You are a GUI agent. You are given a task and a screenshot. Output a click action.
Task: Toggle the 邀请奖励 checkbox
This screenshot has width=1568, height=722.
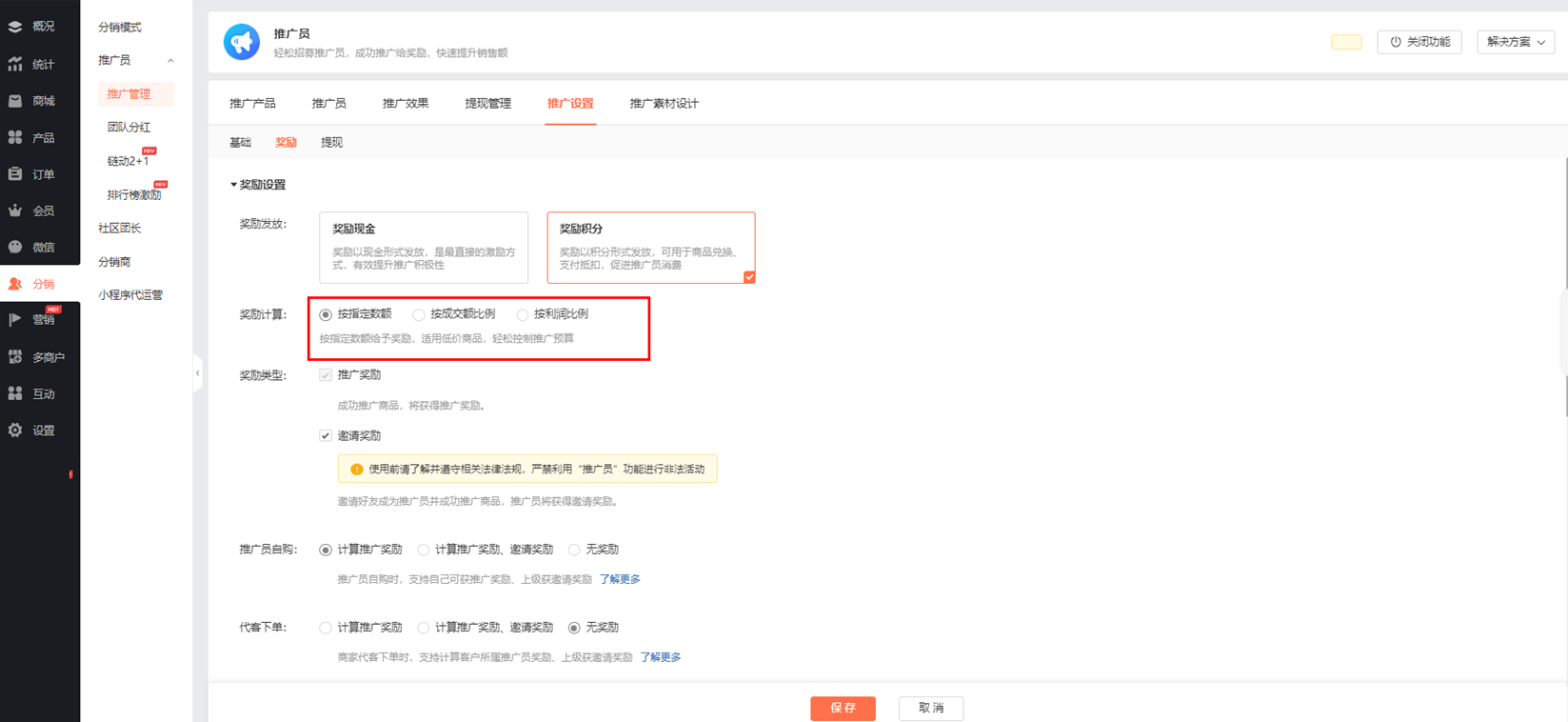326,435
